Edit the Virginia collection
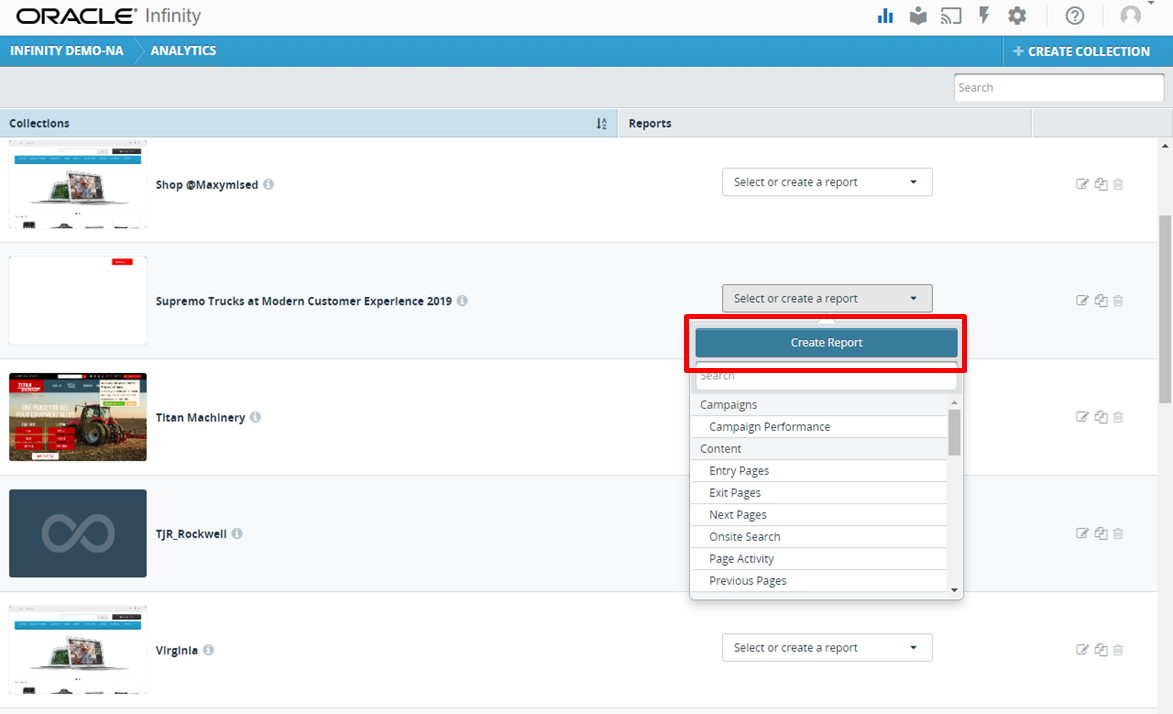 tap(1082, 650)
